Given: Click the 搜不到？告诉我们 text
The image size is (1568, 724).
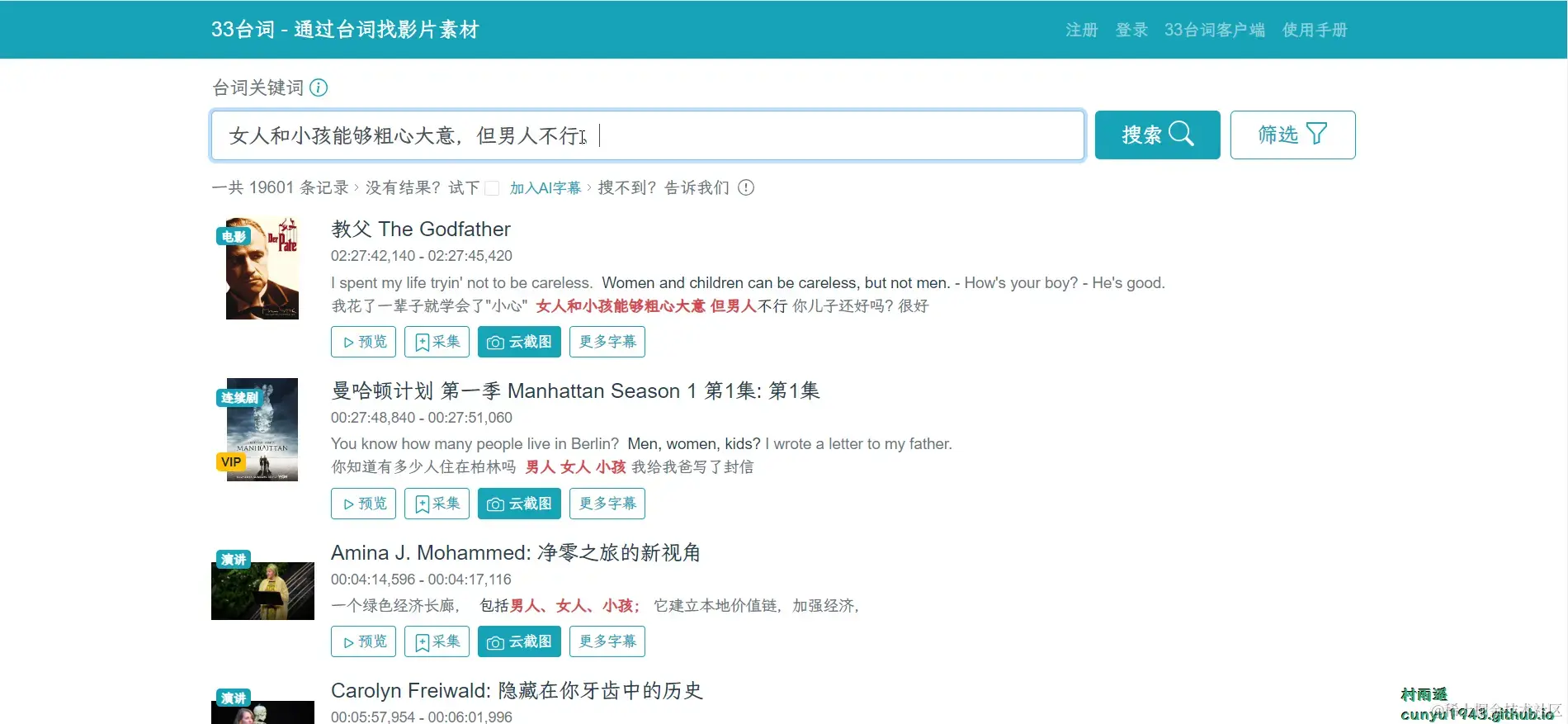Looking at the screenshot, I should [x=664, y=187].
